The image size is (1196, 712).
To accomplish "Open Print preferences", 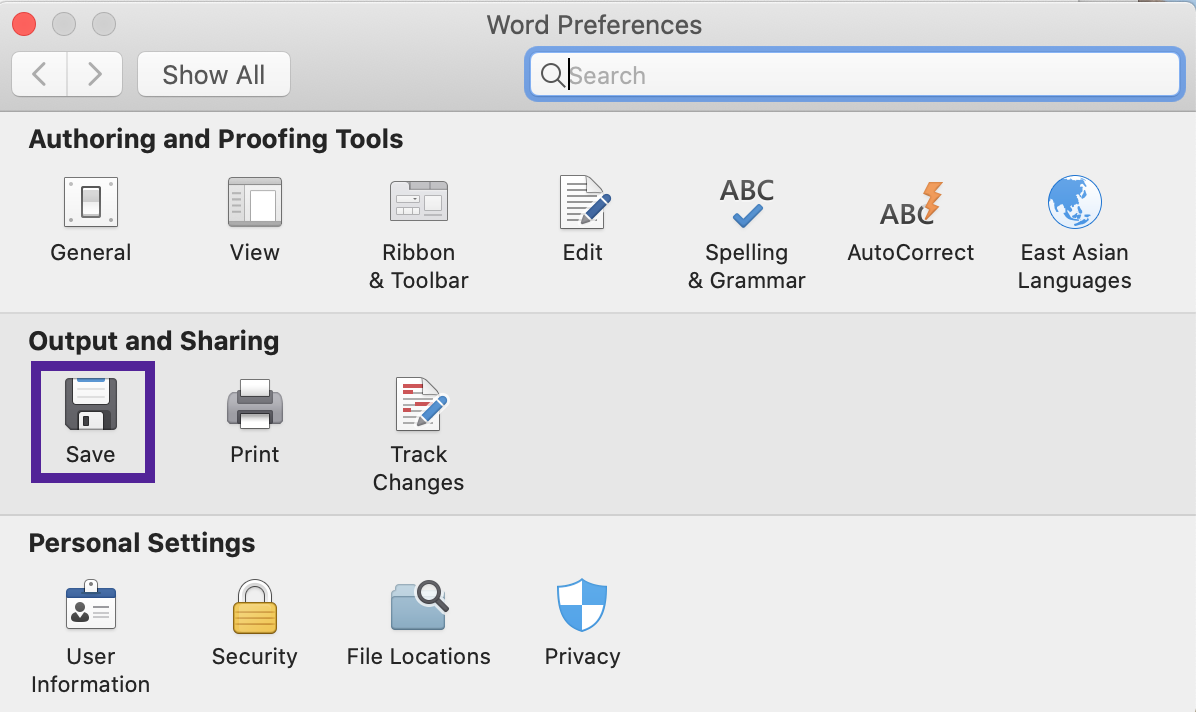I will (255, 422).
